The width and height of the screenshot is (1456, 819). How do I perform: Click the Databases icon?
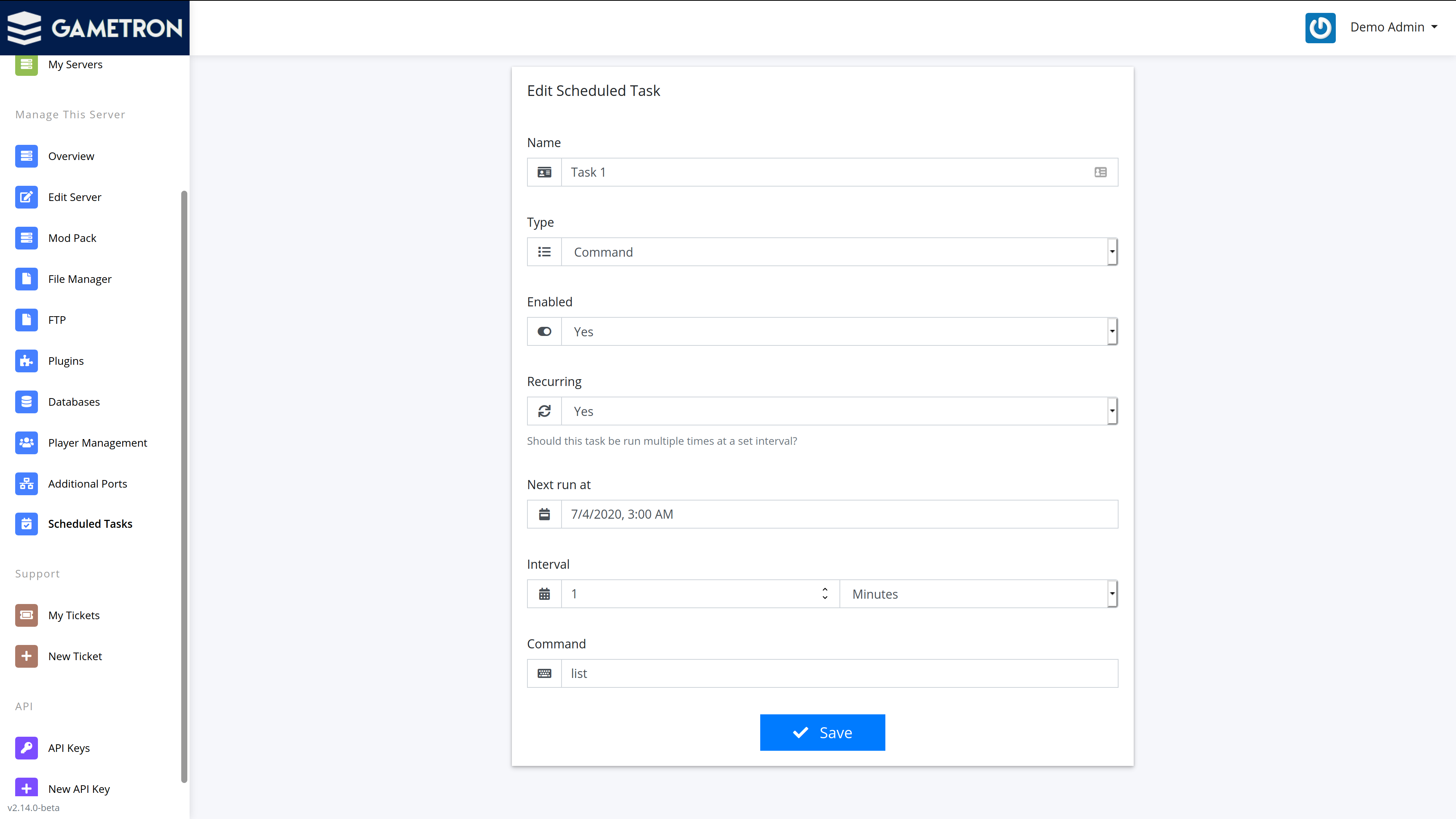[26, 402]
